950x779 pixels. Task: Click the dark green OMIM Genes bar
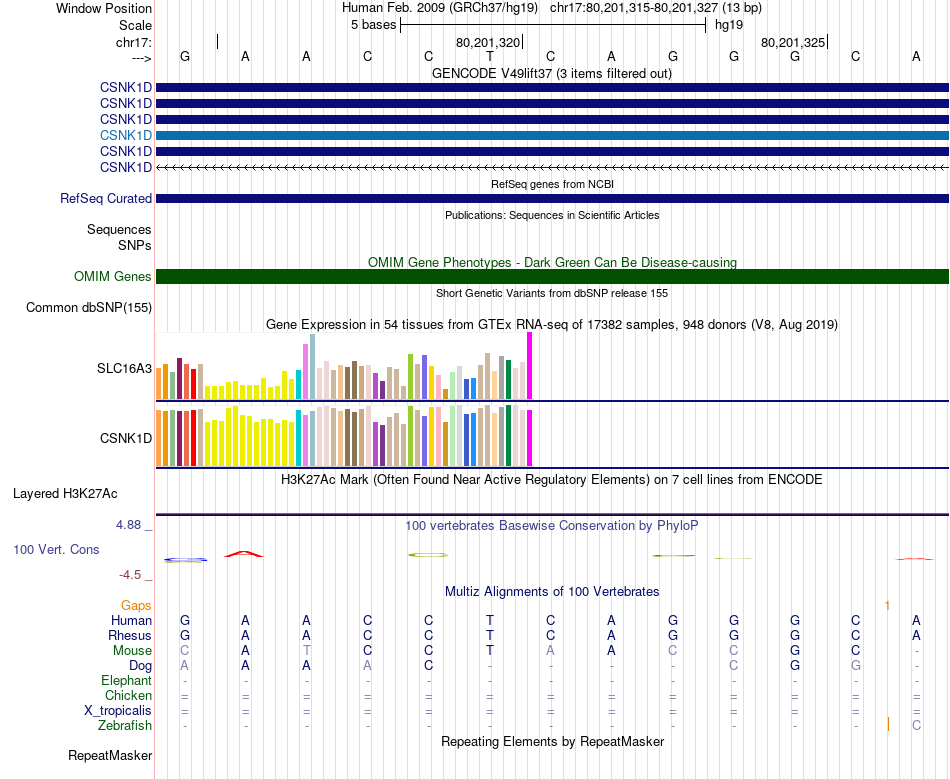pyautogui.click(x=553, y=276)
